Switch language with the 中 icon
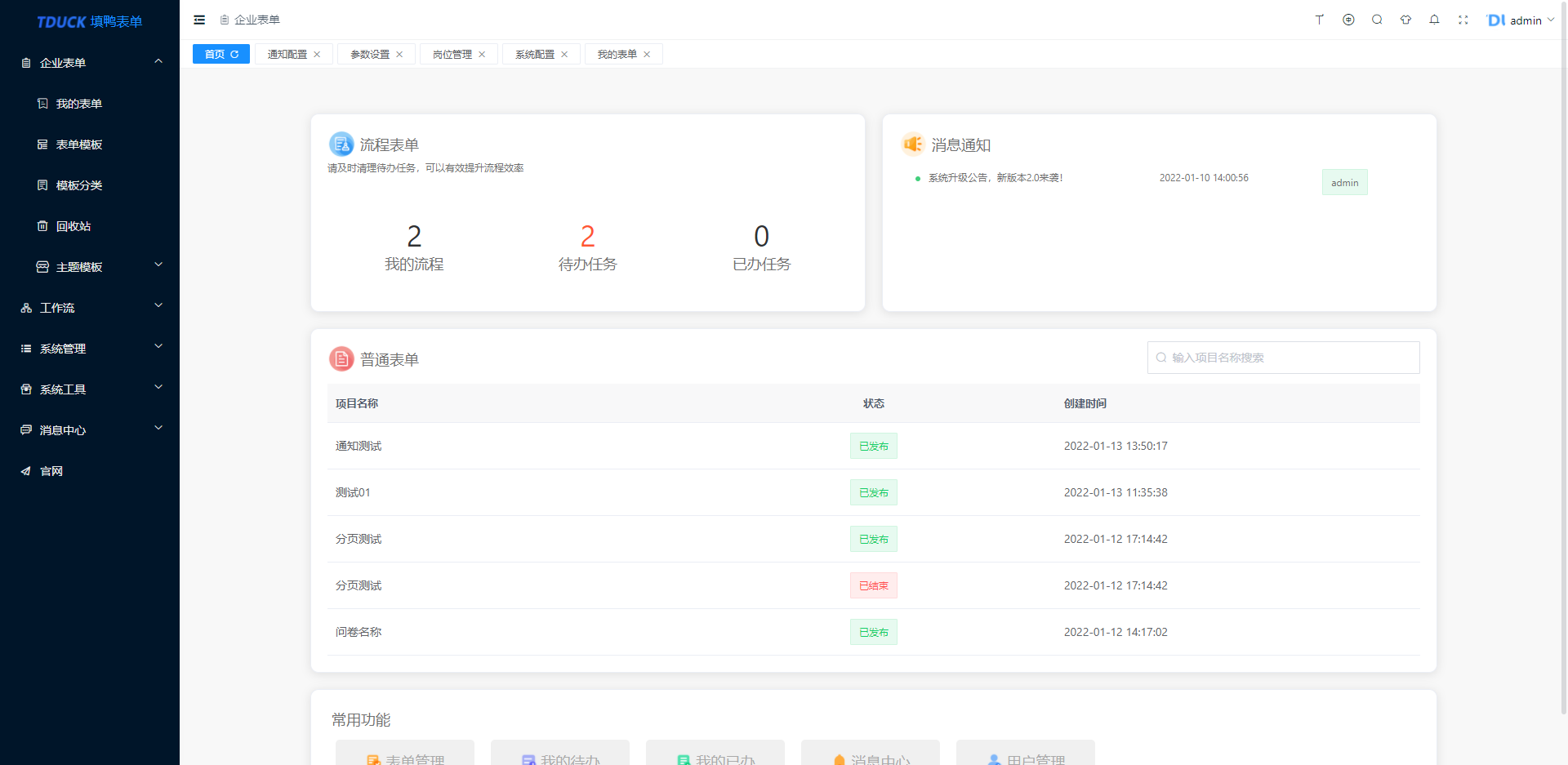Image resolution: width=1568 pixels, height=765 pixels. tap(1348, 20)
